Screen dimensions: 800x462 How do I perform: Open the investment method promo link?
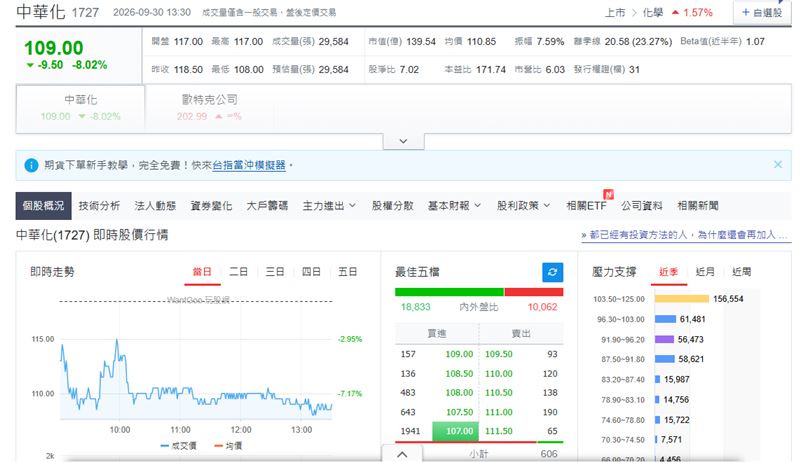coord(686,235)
